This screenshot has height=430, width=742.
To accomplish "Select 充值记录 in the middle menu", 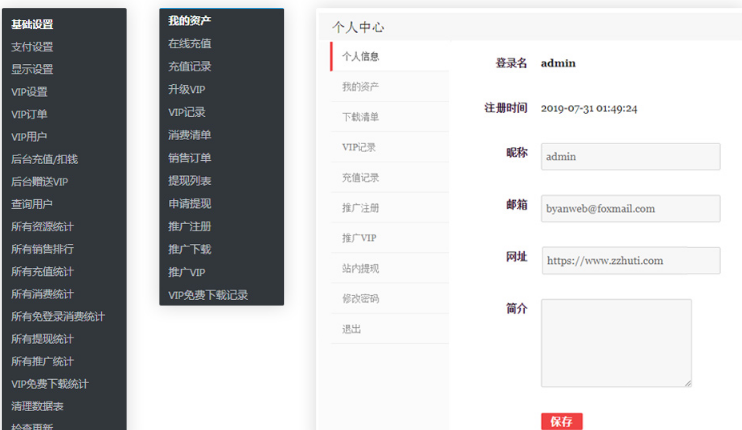I will coord(189,67).
